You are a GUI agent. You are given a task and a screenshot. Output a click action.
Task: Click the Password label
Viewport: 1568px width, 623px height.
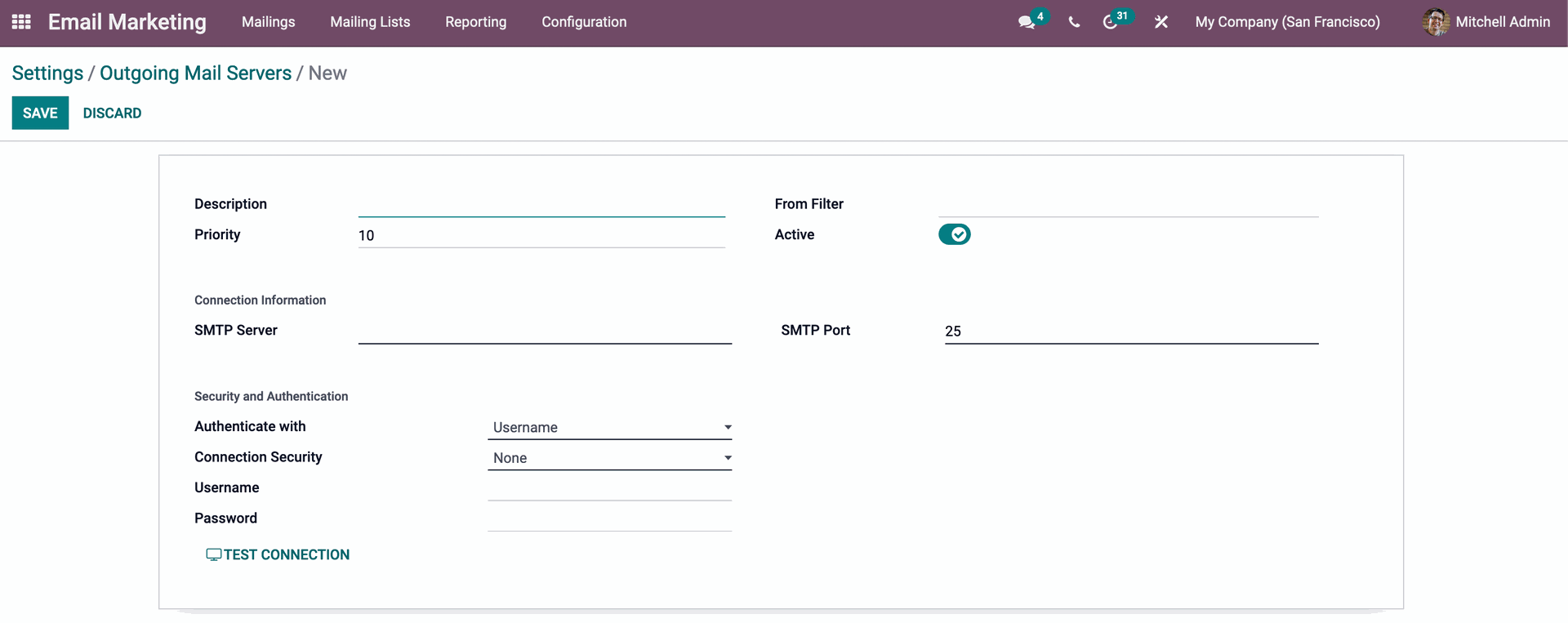225,518
